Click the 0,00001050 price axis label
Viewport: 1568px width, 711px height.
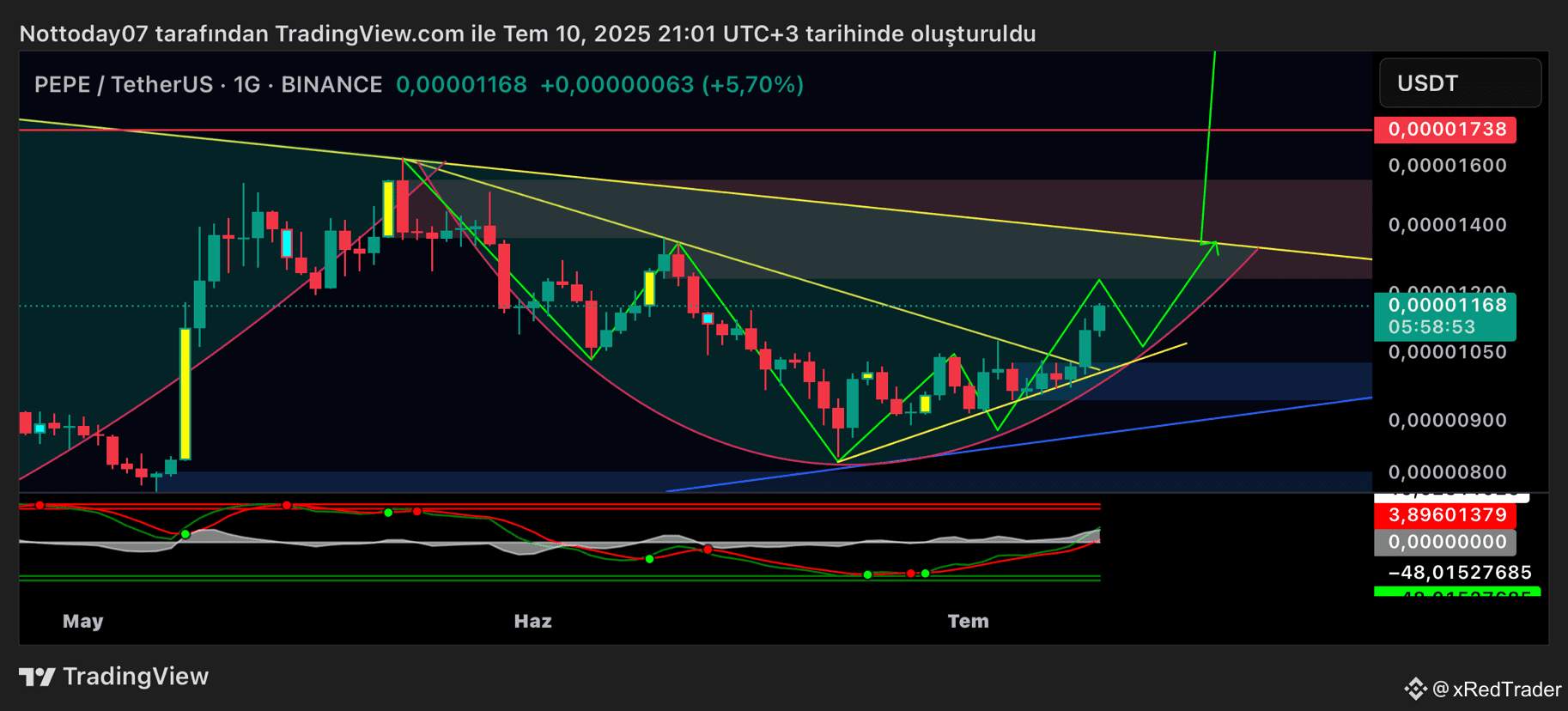point(1448,352)
